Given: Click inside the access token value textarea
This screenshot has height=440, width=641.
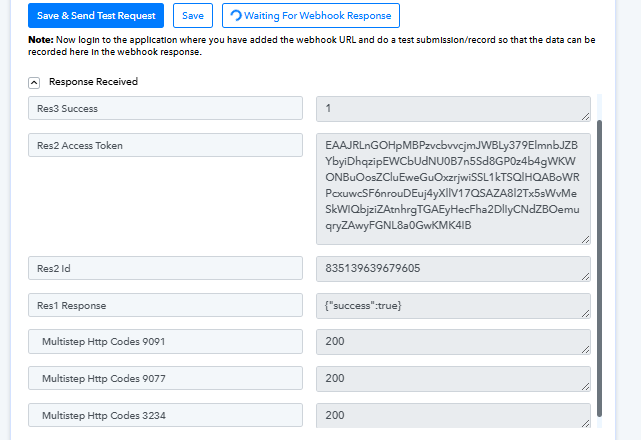Looking at the screenshot, I should pyautogui.click(x=452, y=188).
